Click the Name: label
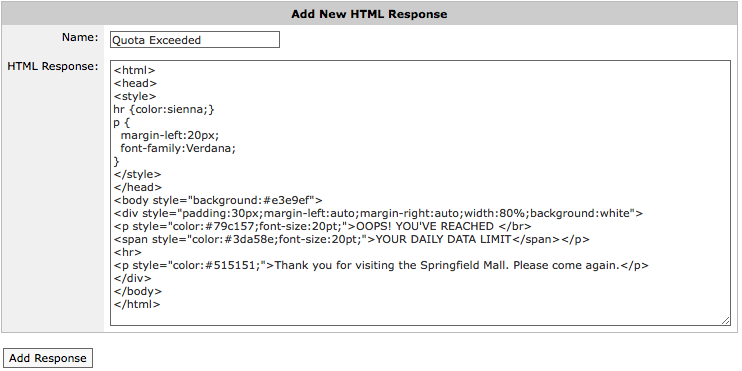 80,37
